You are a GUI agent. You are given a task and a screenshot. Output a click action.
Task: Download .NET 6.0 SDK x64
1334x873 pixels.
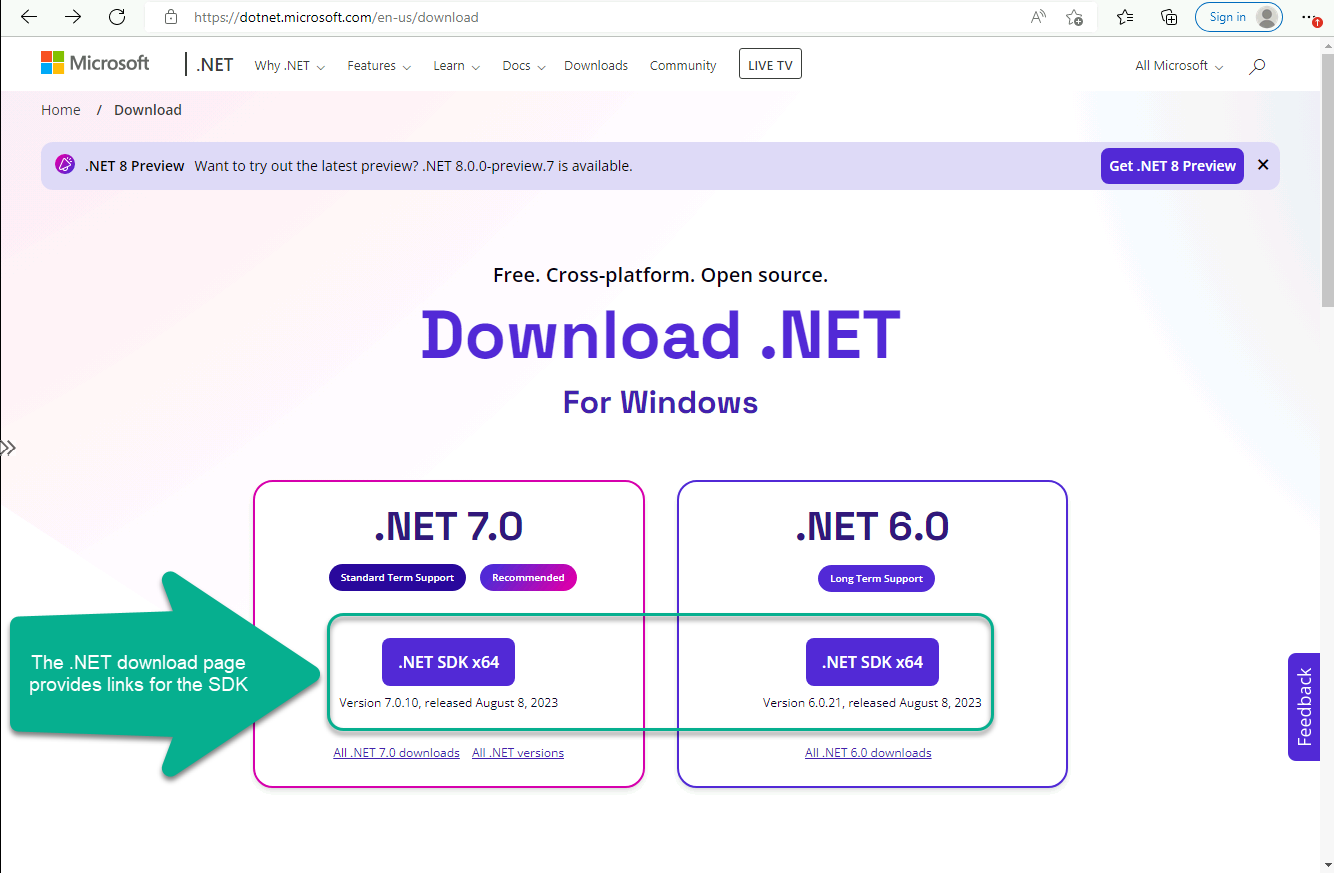(872, 662)
